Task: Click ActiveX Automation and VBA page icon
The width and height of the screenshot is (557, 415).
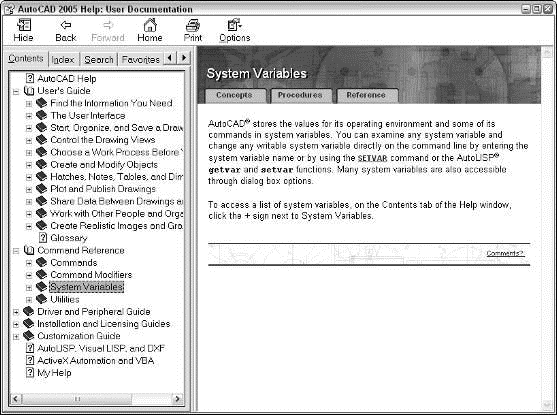Action: (x=31, y=360)
